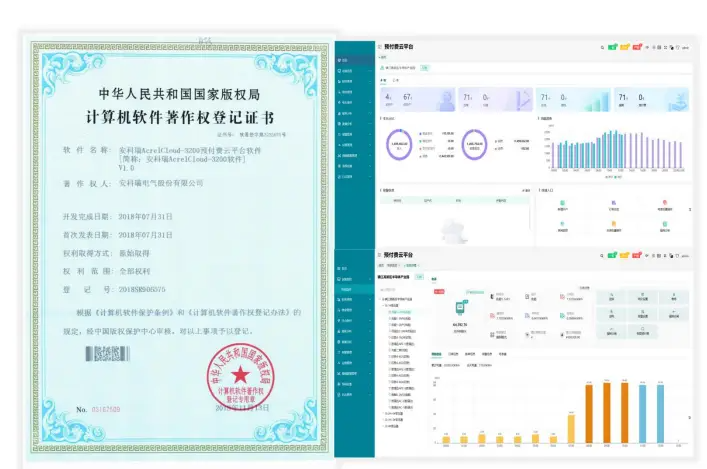
Task: Click the top-left grey action button in the lower dashboard panel
Action: pyautogui.click(x=612, y=298)
